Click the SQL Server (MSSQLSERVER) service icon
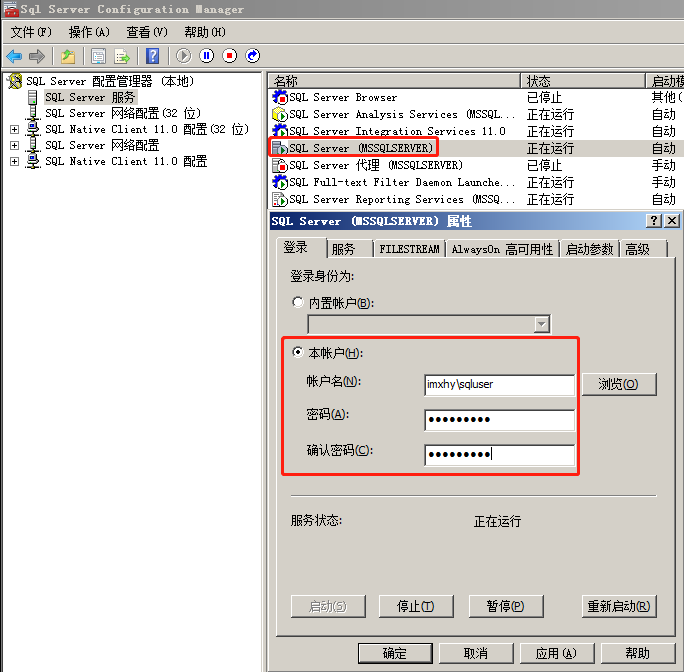Screen dimensions: 684x672 280,148
